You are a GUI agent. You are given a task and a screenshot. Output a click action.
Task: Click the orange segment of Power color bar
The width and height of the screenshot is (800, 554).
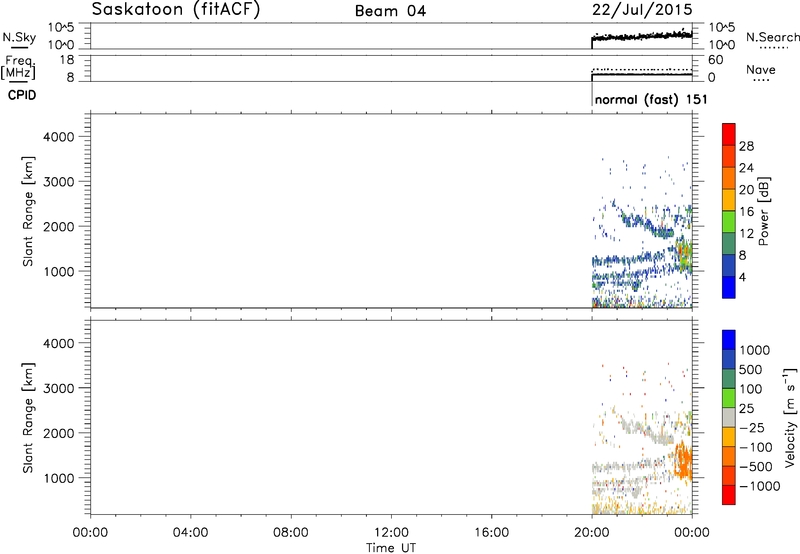point(729,178)
